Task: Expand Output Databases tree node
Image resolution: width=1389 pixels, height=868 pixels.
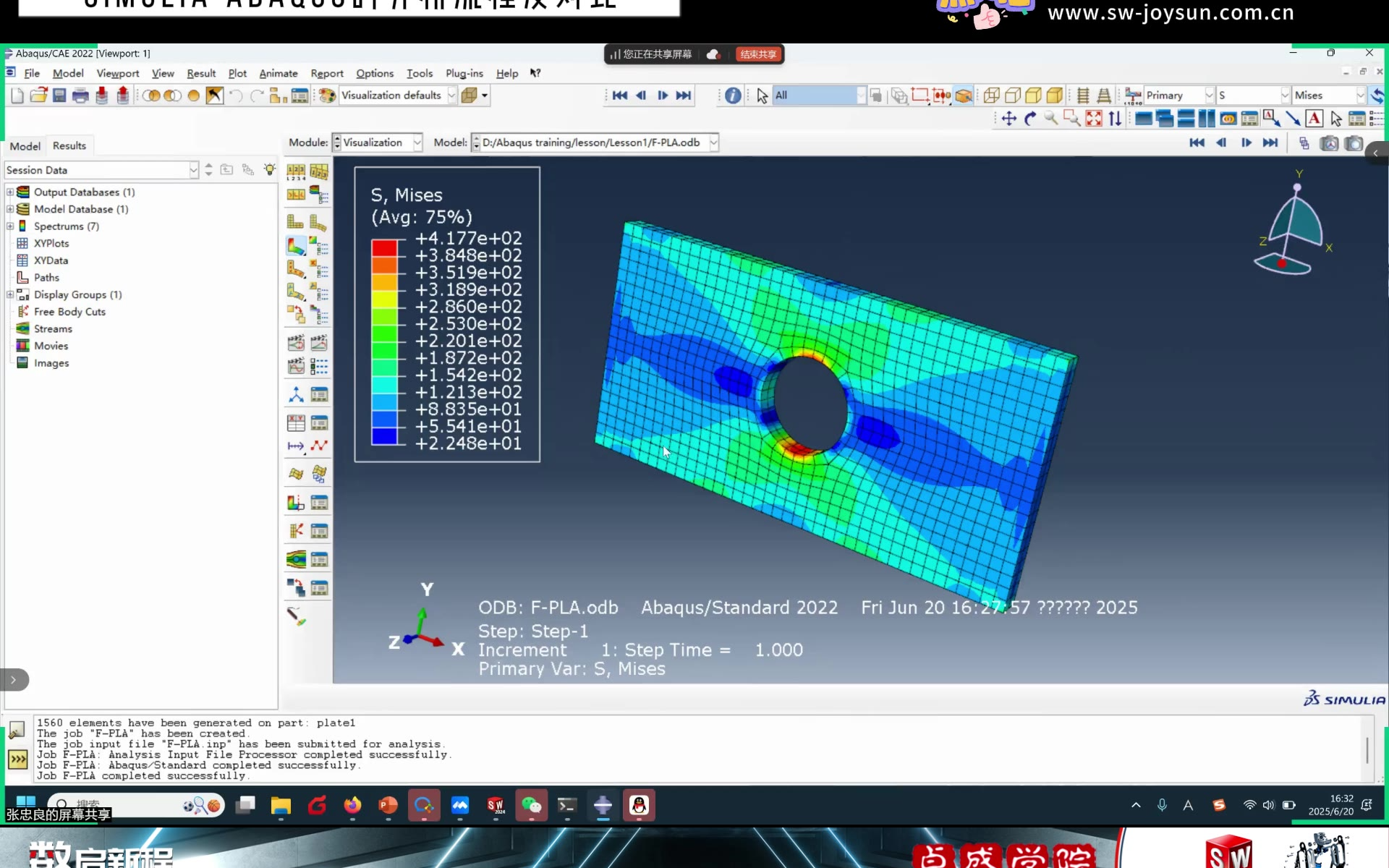Action: coord(10,192)
